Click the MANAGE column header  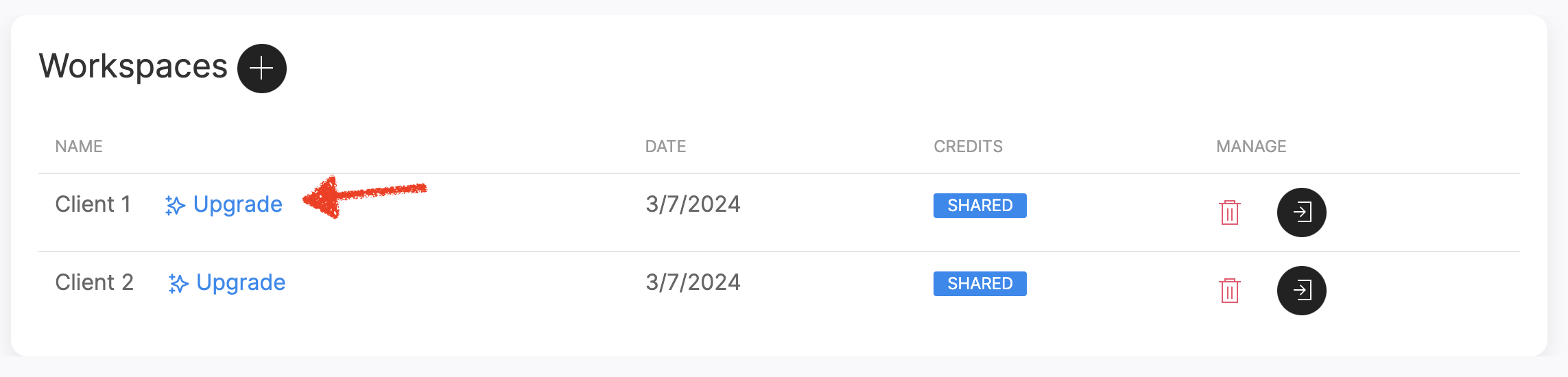coord(1251,147)
